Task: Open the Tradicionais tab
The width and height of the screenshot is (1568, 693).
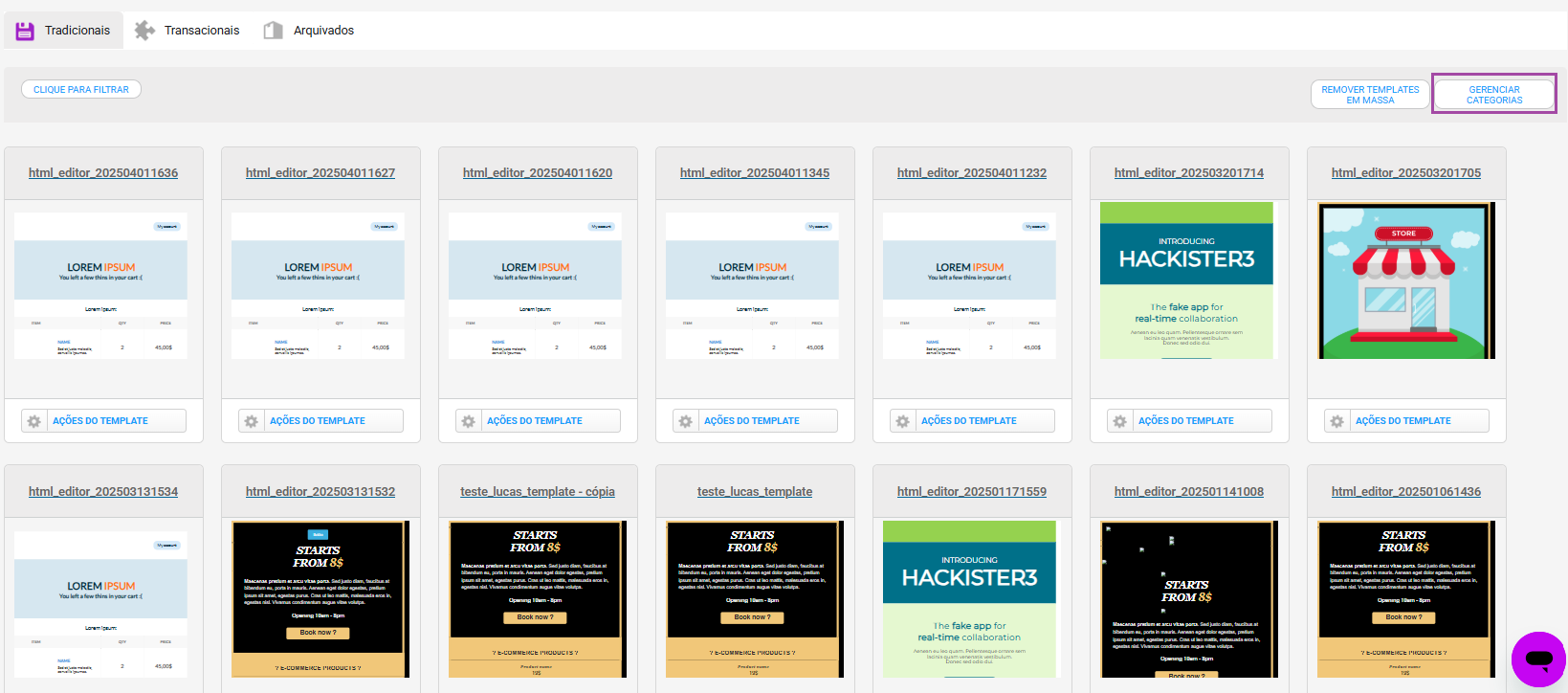Action: point(63,31)
